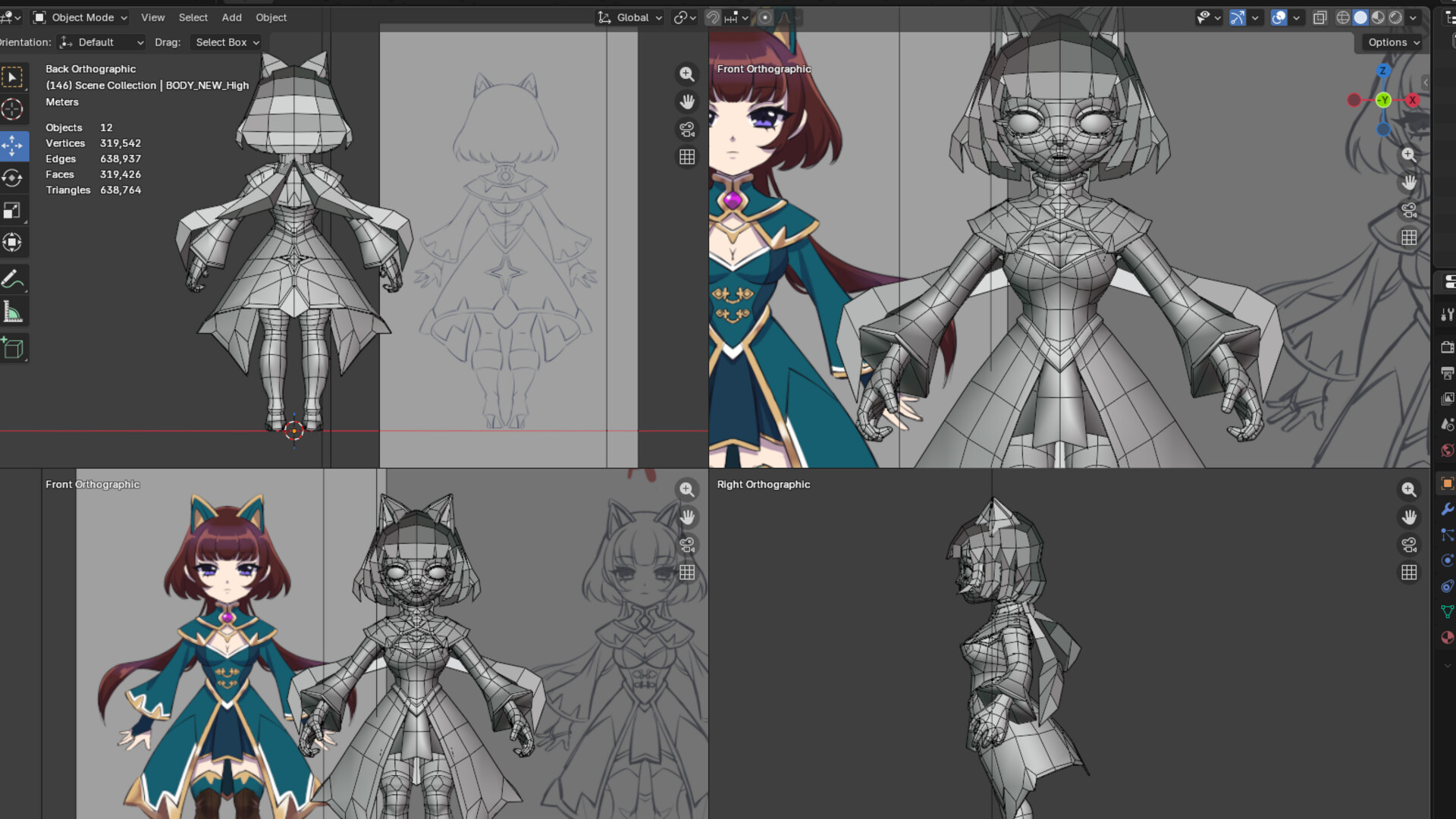1456x819 pixels.
Task: Open the Select Box drag dropdown
Action: (226, 42)
